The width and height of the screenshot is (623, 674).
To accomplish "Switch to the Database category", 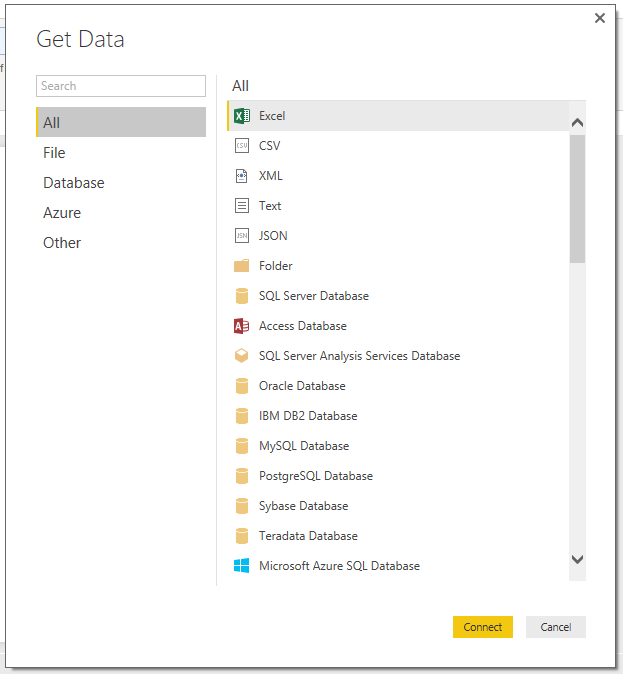I will pyautogui.click(x=73, y=183).
